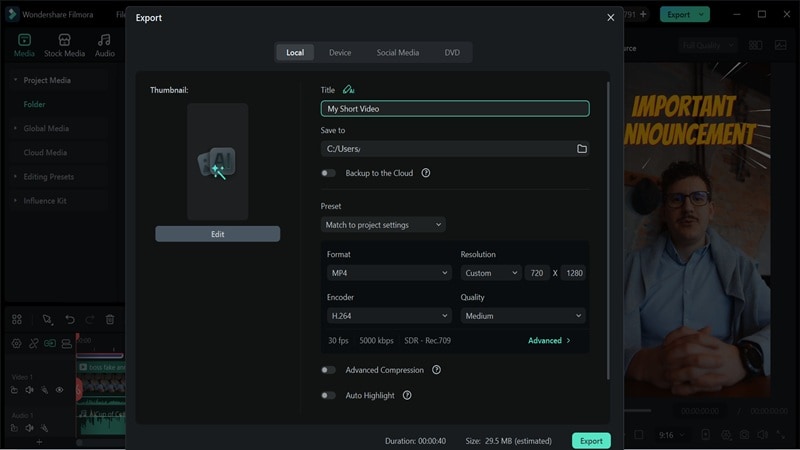Click the Filmora logo icon
800x450 pixels.
(x=12, y=14)
